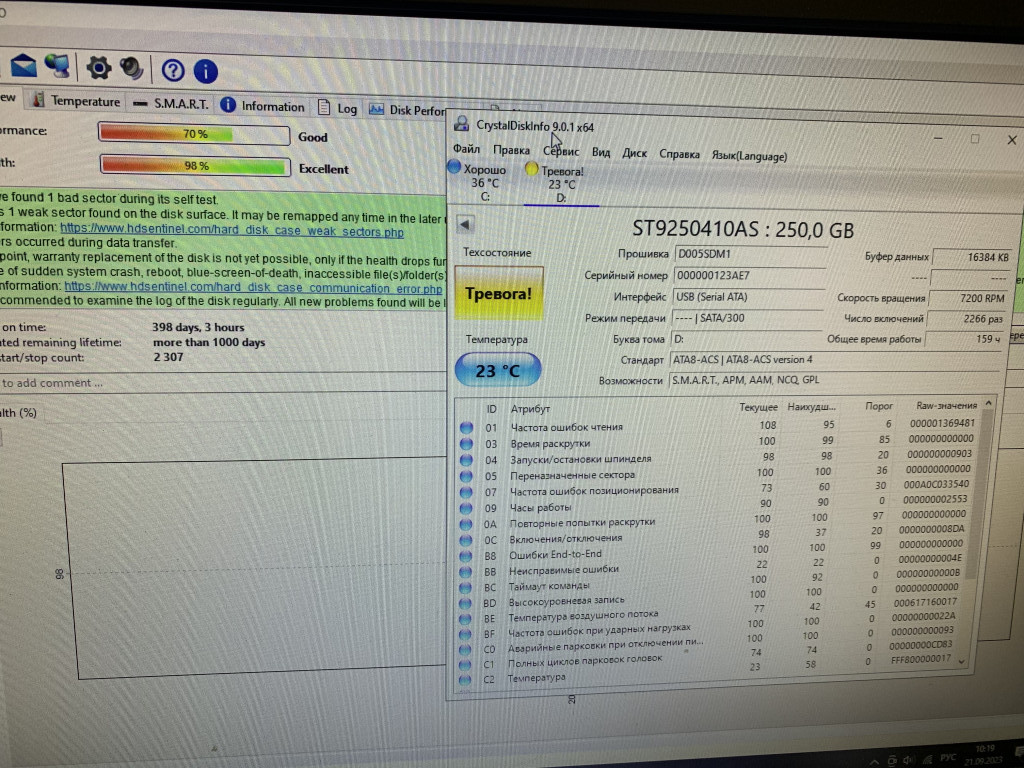Select disk C: with Хорошо status
1024x768 pixels.
(479, 182)
